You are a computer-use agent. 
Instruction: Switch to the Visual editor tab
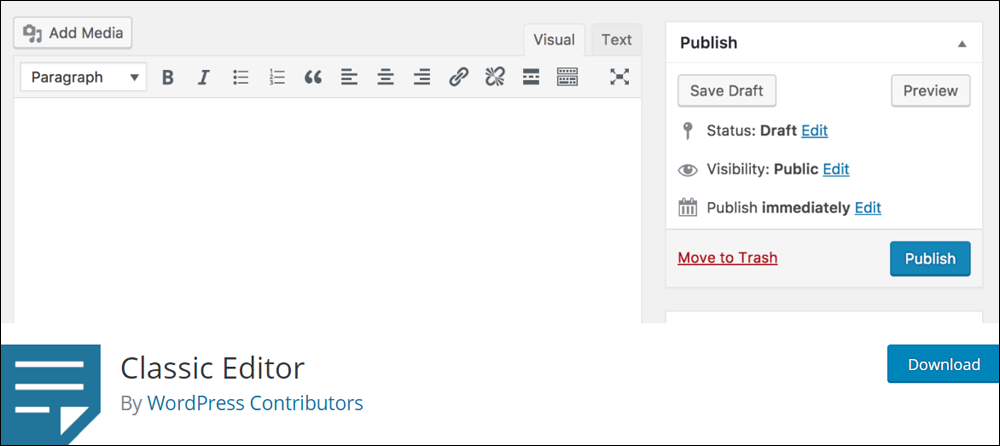click(x=554, y=40)
